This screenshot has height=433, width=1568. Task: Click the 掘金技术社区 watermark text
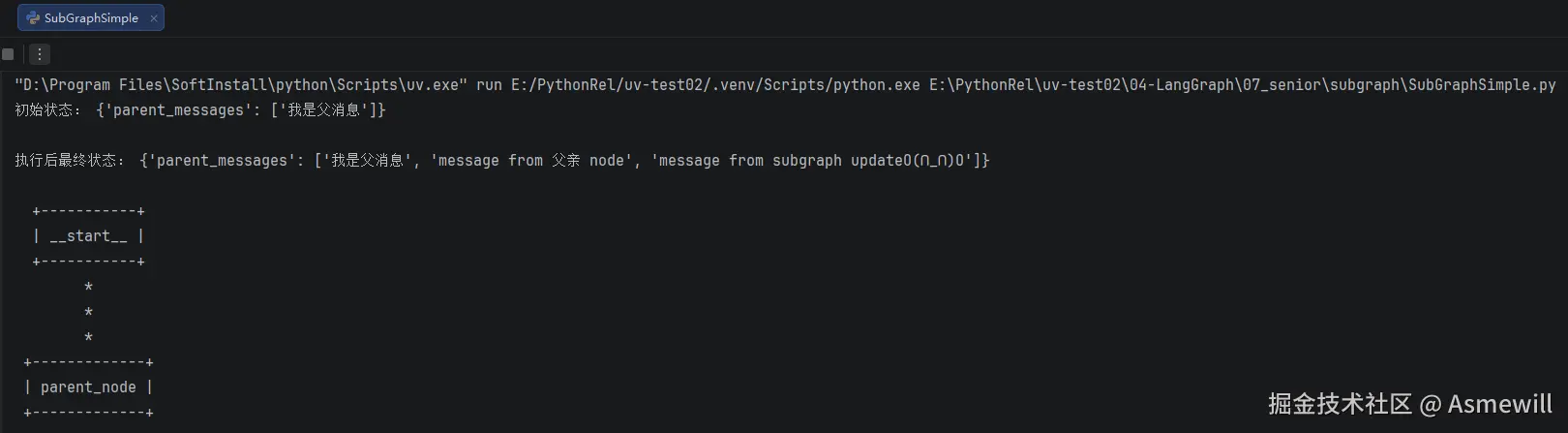point(1341,404)
